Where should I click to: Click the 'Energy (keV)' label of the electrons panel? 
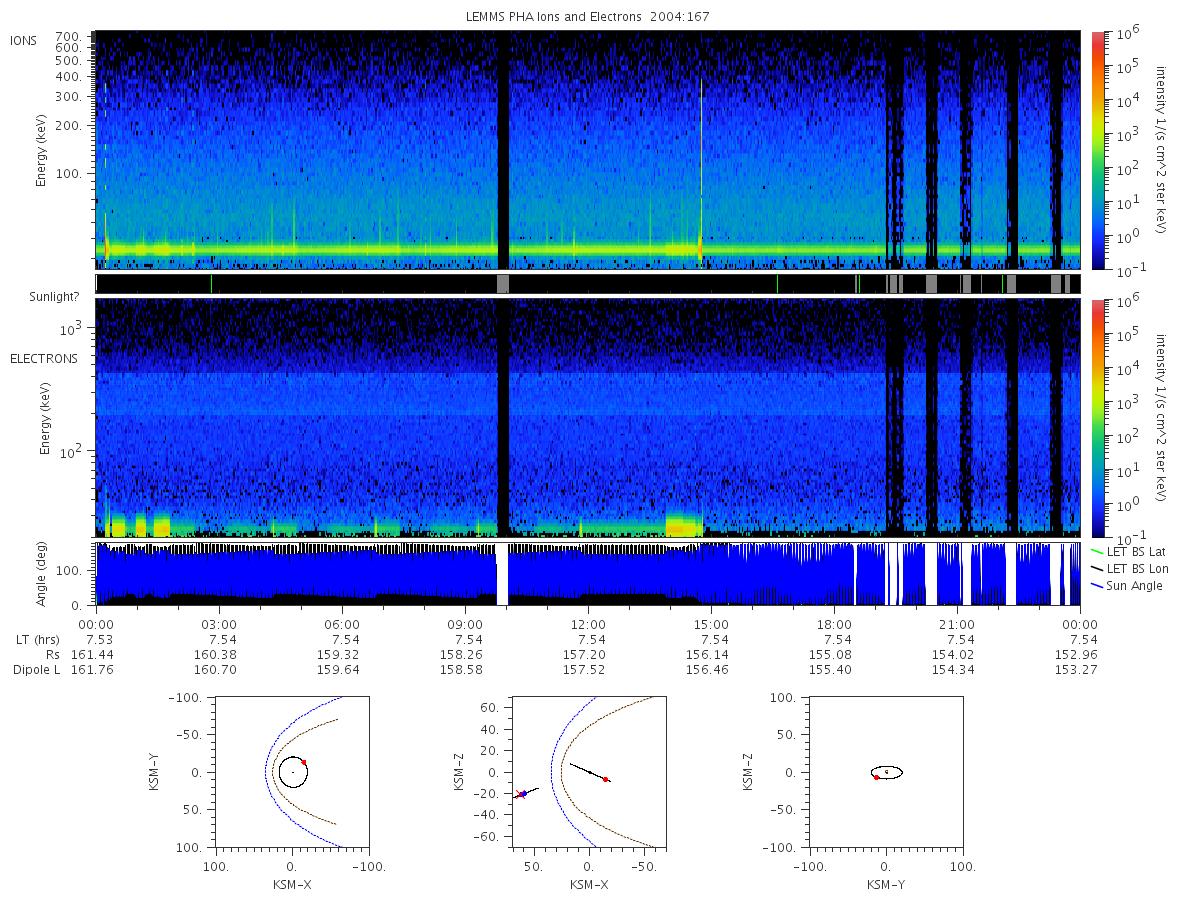pyautogui.click(x=47, y=418)
